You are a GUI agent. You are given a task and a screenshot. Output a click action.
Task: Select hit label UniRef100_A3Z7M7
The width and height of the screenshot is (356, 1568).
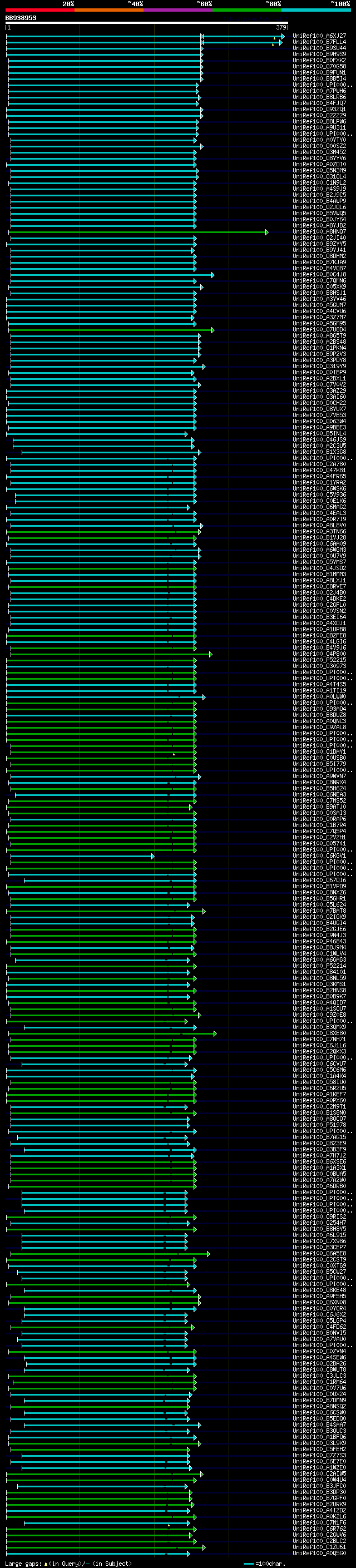pyautogui.click(x=319, y=317)
